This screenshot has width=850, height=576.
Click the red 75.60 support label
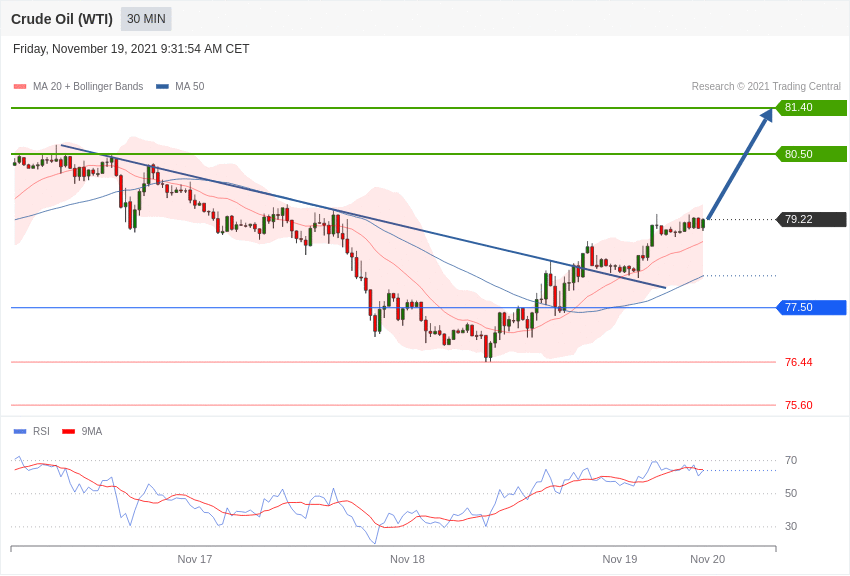coord(798,405)
